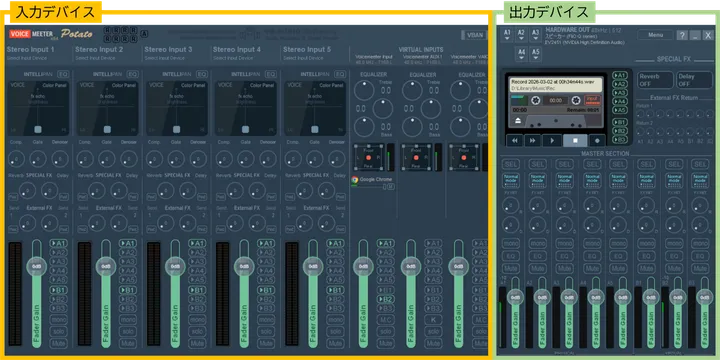Click the Voicemeeter Input 3D panner red dot
This screenshot has height=360, width=720.
(x=368, y=158)
